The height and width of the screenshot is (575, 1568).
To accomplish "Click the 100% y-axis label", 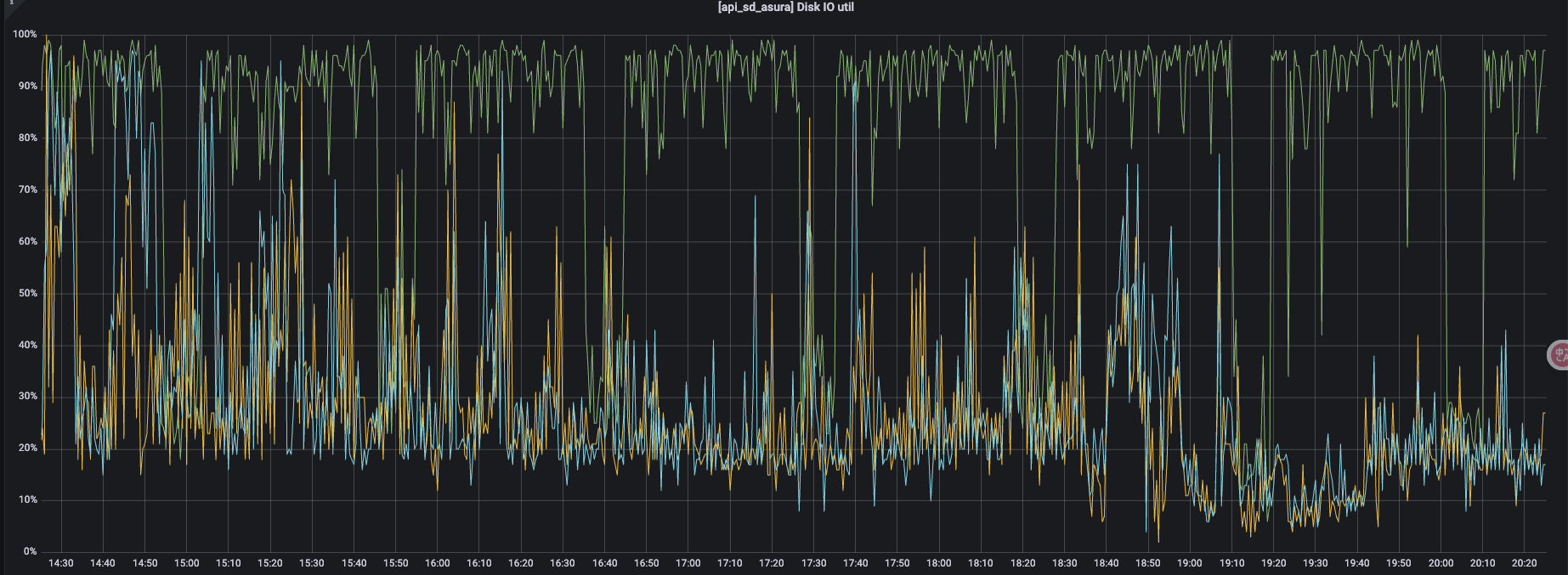I will pos(25,35).
